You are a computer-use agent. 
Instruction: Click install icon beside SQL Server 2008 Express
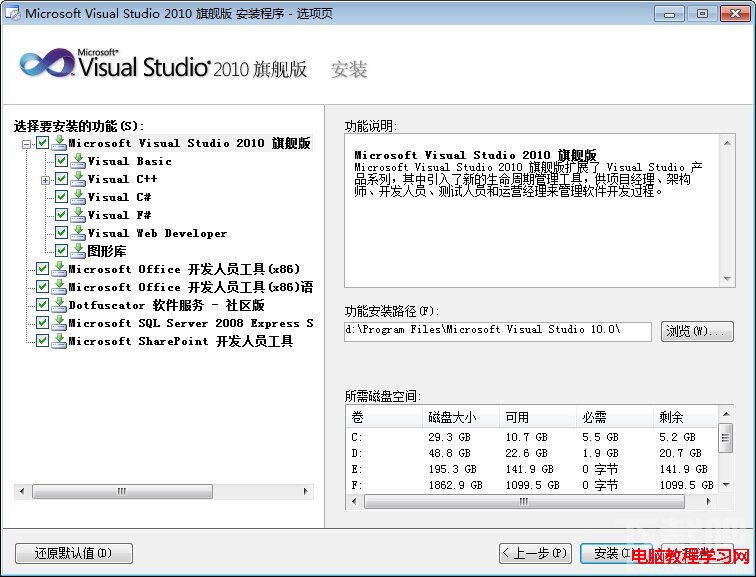59,323
